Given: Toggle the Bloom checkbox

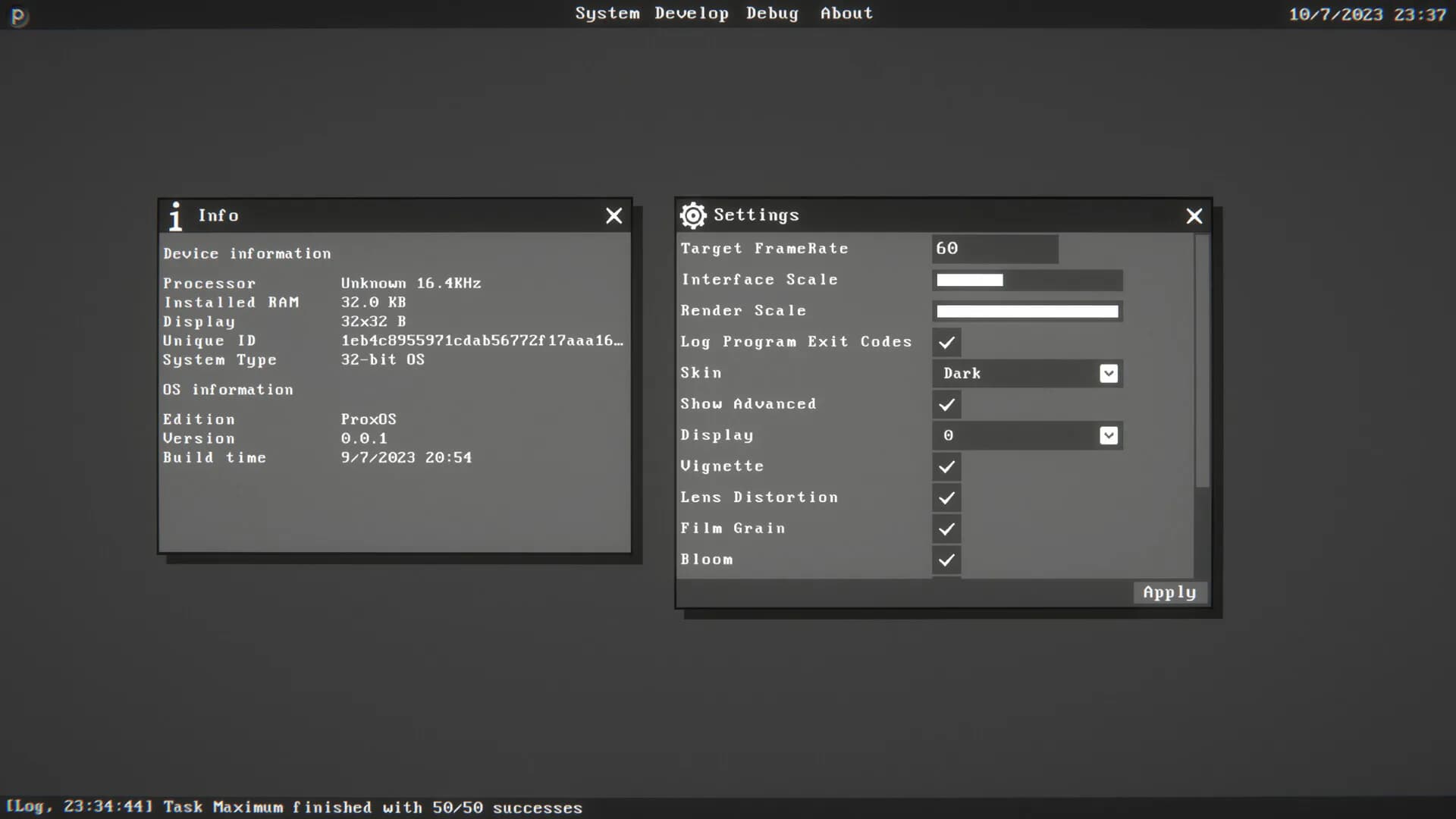Looking at the screenshot, I should click(x=946, y=560).
